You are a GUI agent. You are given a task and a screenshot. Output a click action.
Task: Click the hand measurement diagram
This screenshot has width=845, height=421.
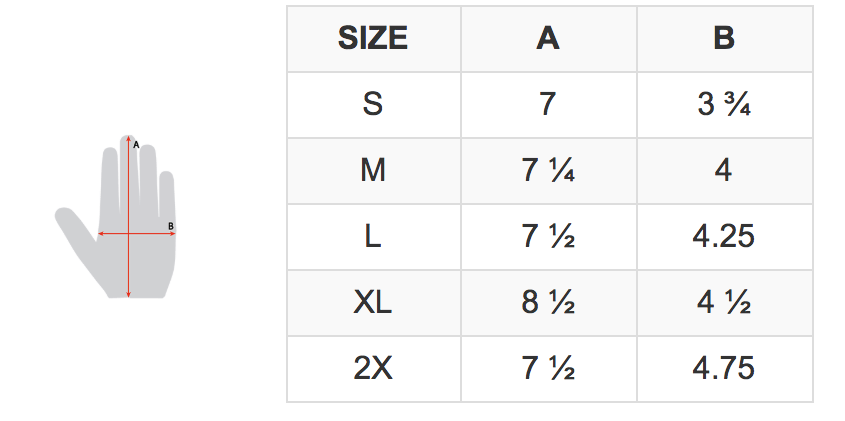pos(115,216)
